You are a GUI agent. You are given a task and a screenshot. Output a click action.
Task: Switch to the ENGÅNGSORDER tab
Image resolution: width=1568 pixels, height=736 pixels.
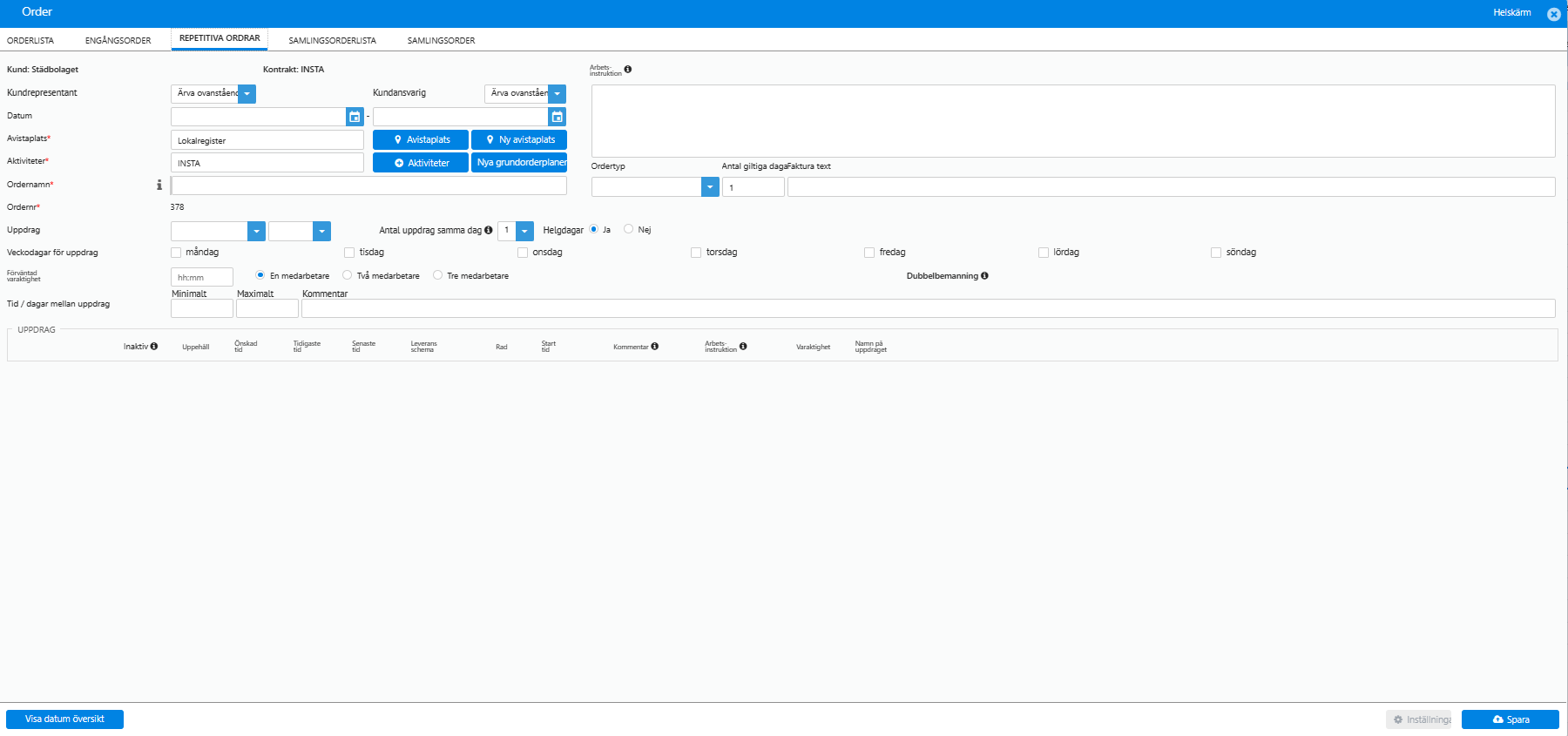pos(118,41)
